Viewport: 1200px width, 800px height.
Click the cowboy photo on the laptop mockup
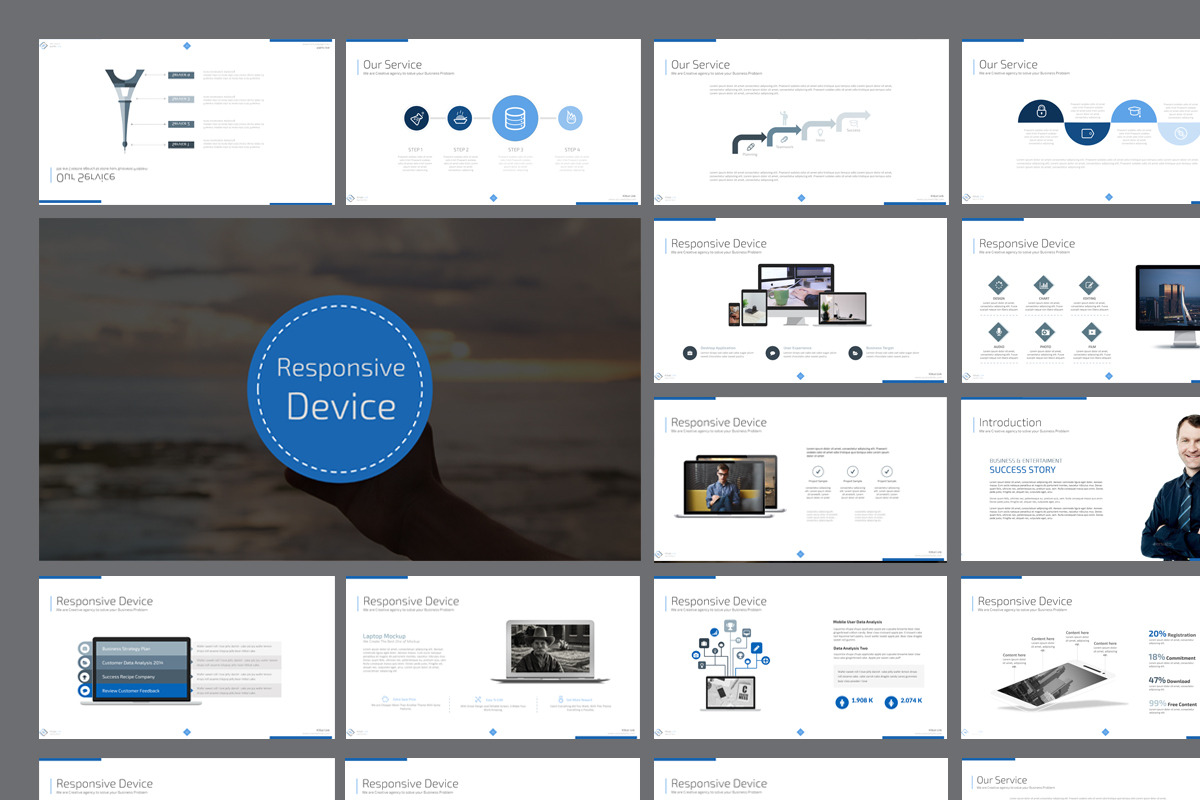550,649
